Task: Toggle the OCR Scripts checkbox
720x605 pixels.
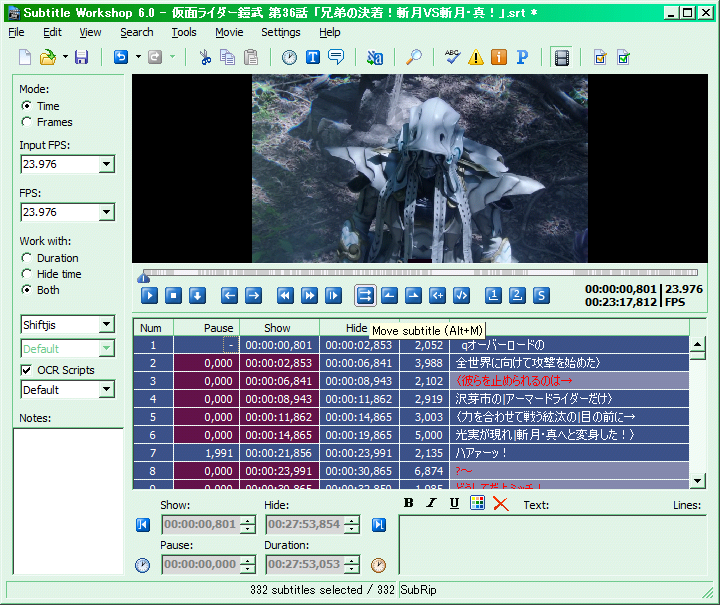Action: point(27,370)
